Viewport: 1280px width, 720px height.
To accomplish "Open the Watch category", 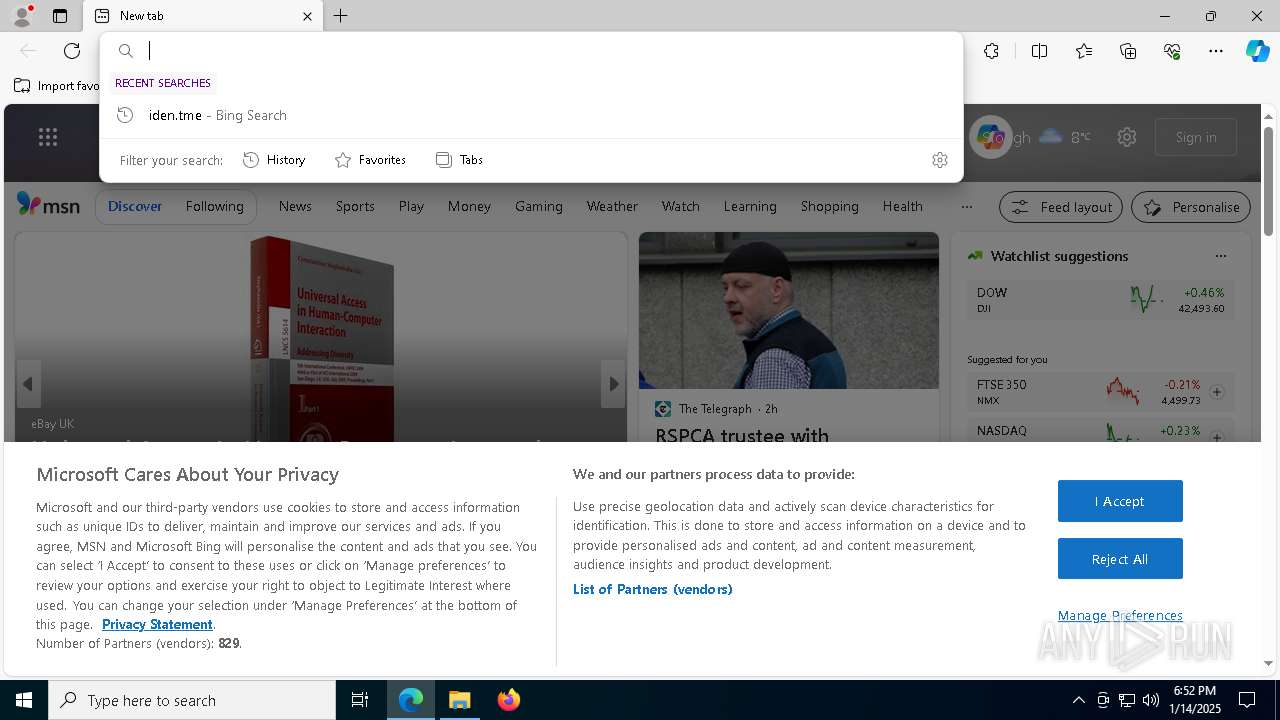I will click(x=681, y=206).
